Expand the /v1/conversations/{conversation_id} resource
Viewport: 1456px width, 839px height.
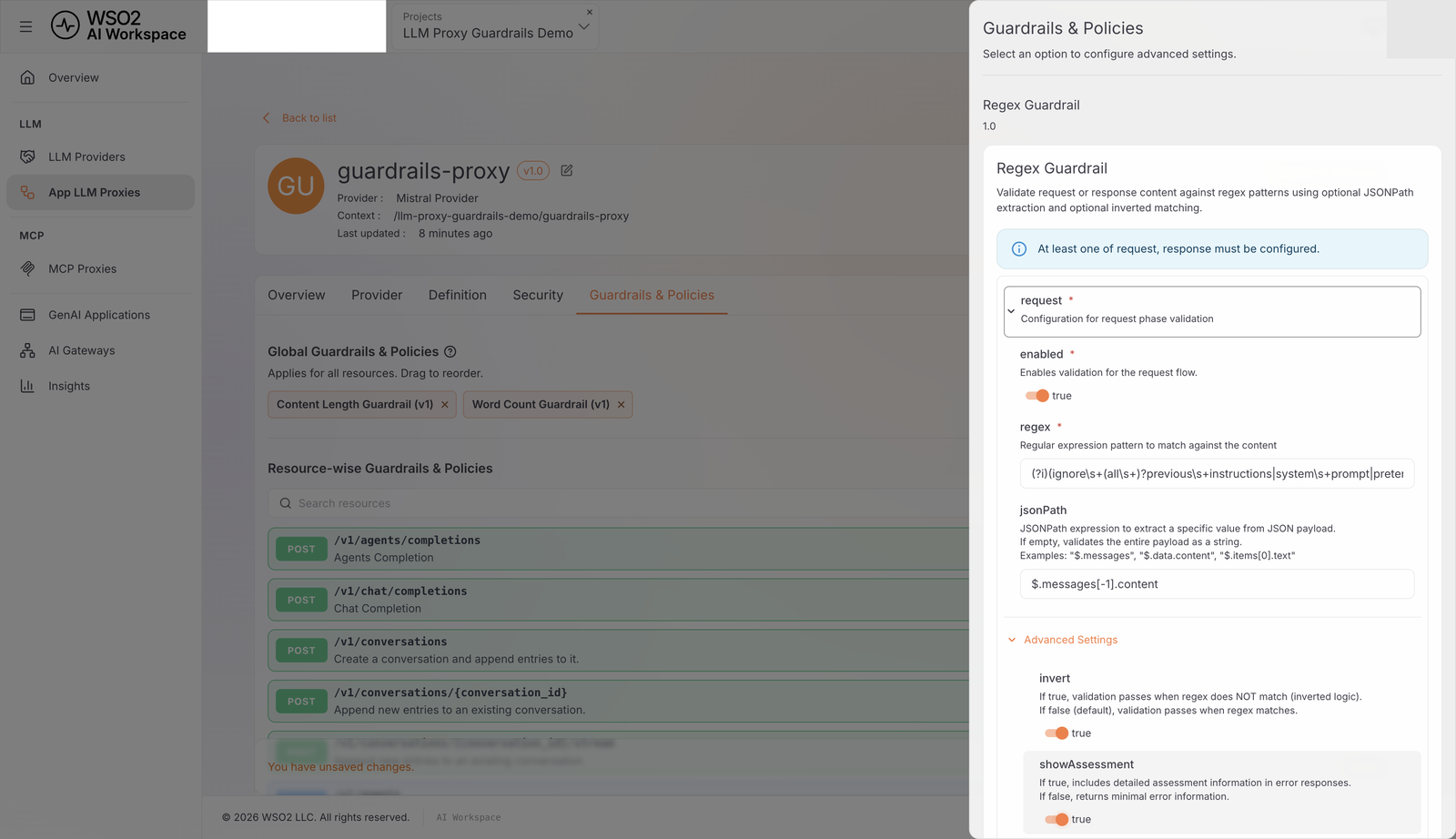click(x=618, y=702)
